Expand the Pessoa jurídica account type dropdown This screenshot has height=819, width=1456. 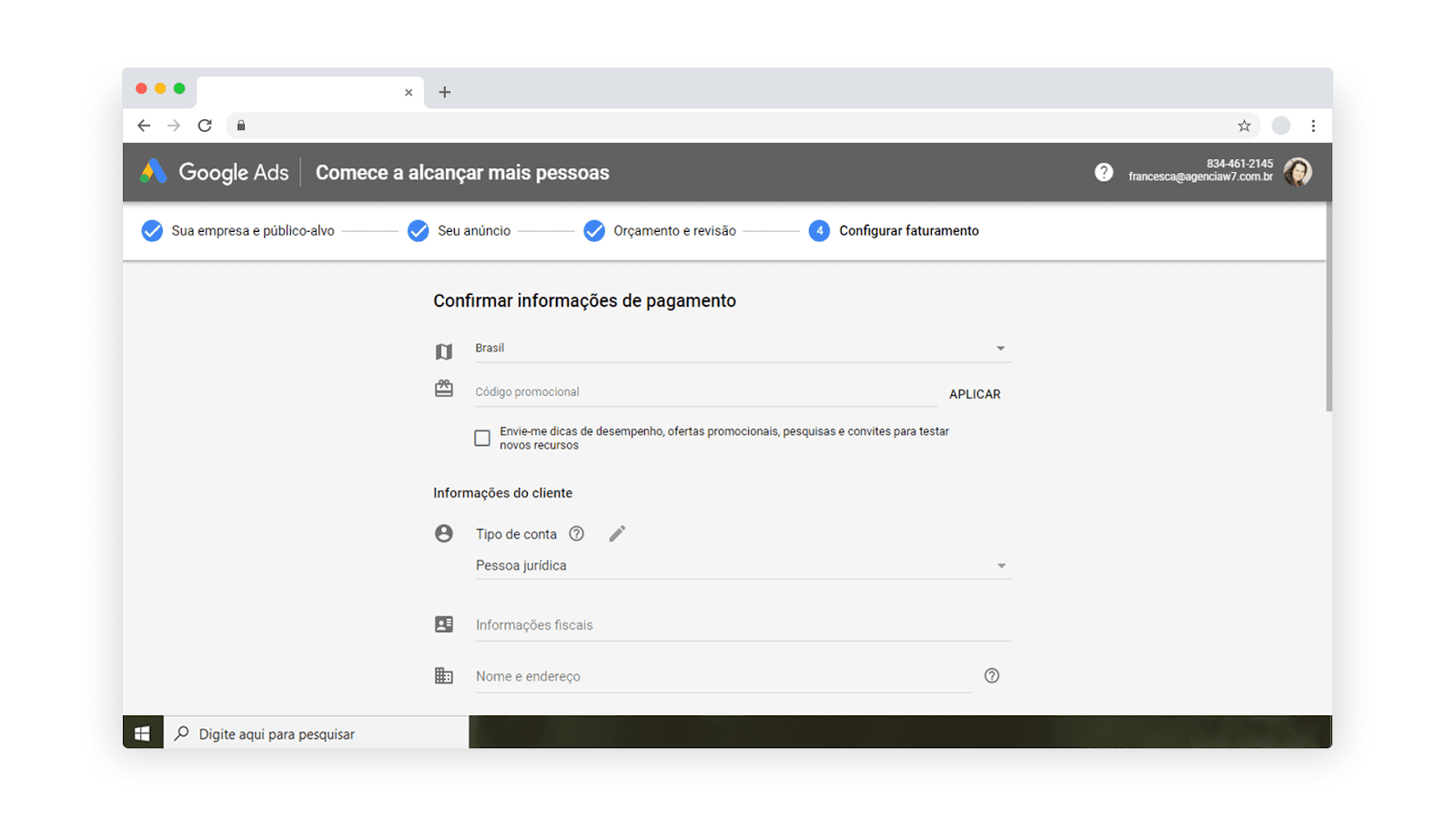743,565
